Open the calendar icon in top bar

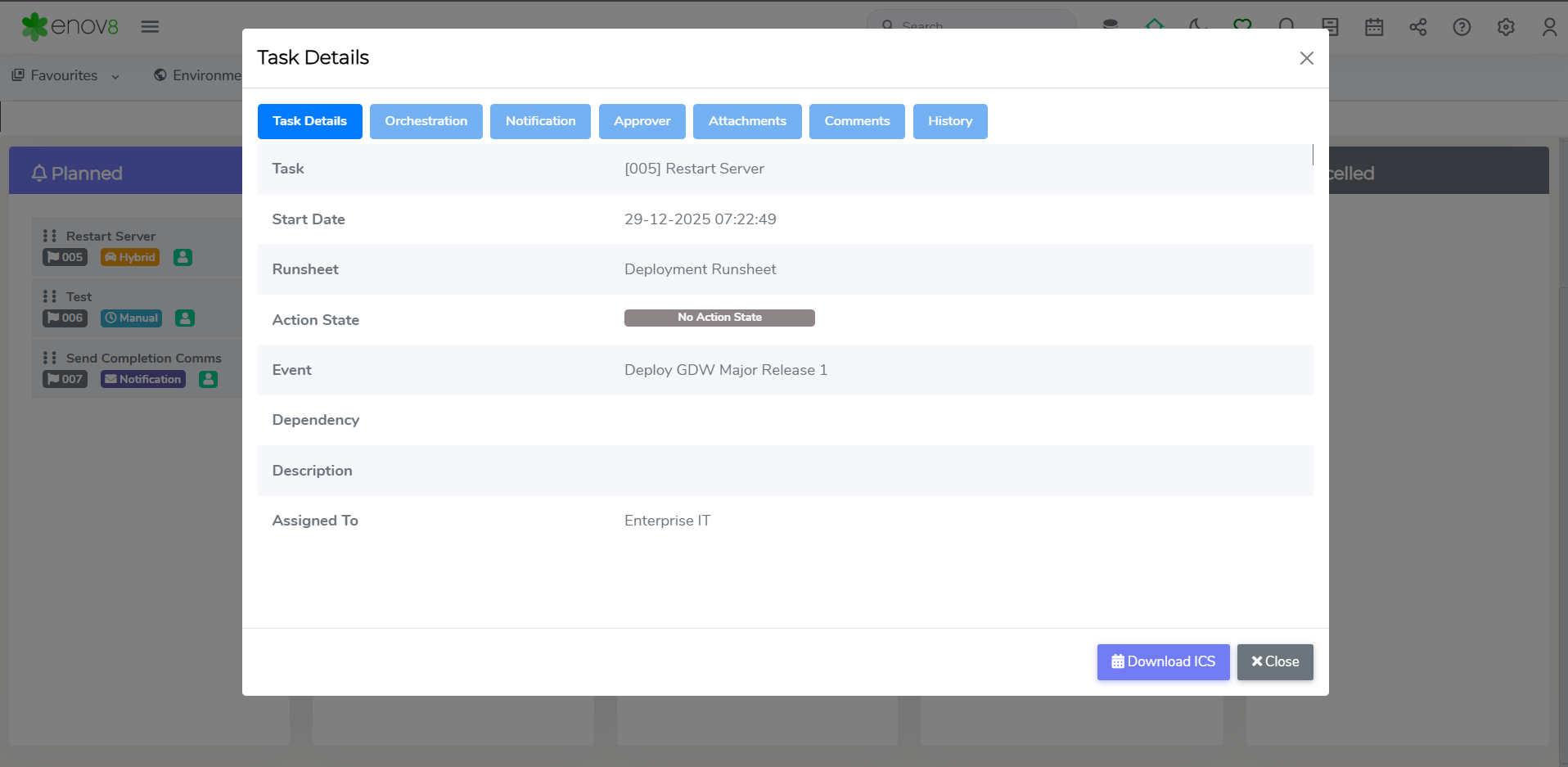[x=1374, y=27]
